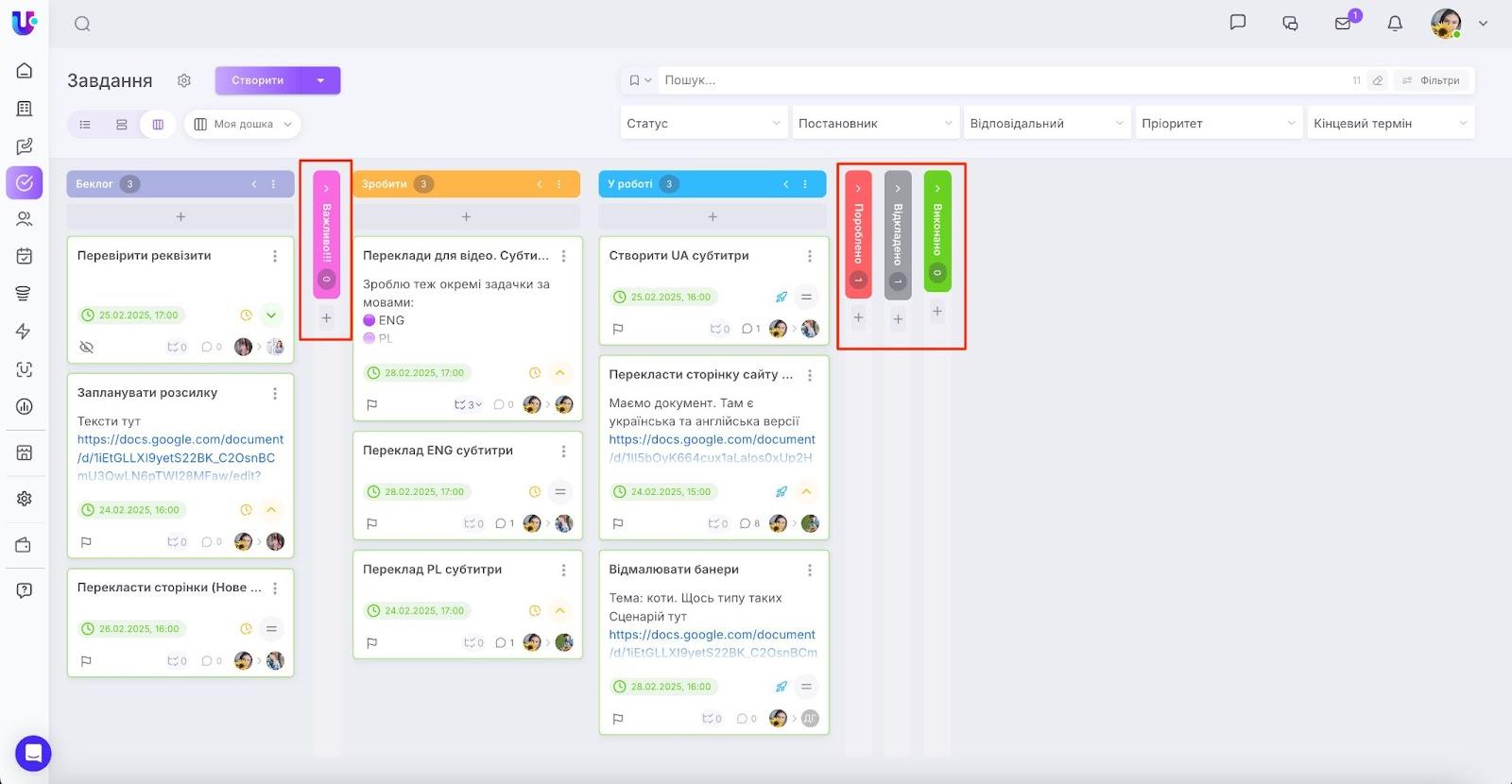Image resolution: width=1512 pixels, height=784 pixels.
Task: Open the Відповідальний filter dropdown
Action: point(1047,124)
